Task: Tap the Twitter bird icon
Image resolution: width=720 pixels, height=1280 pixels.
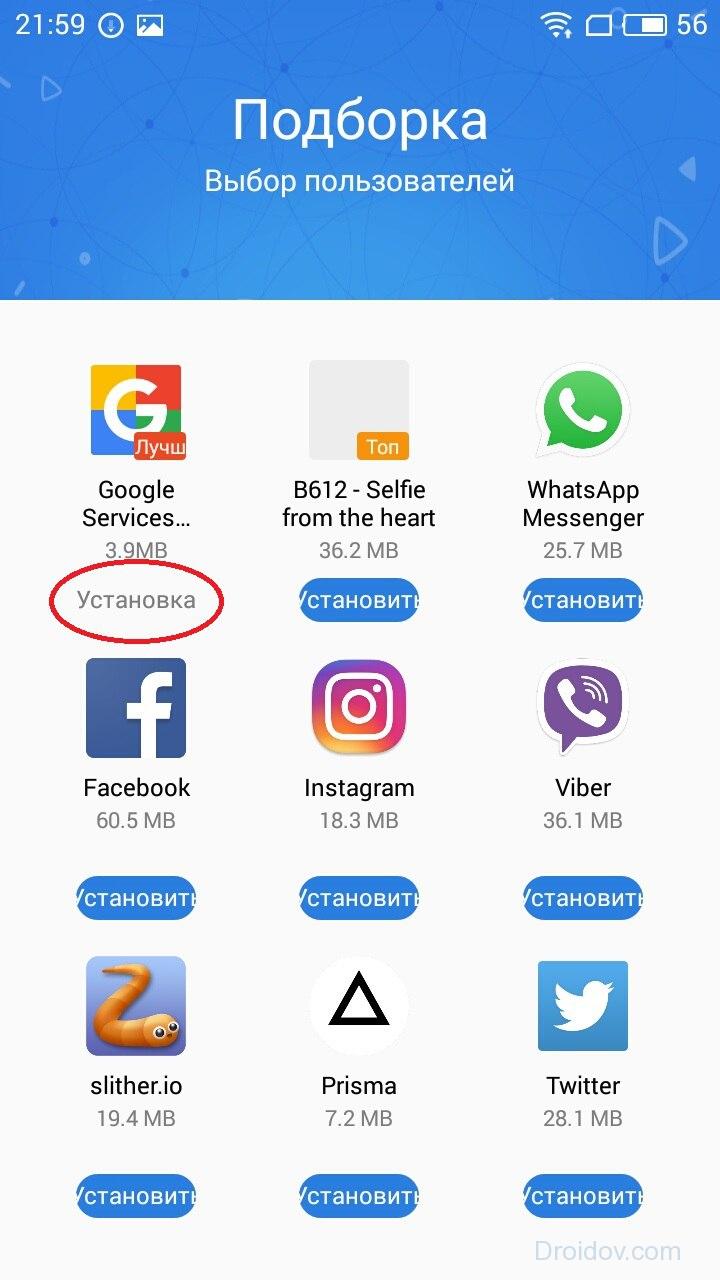Action: [583, 1006]
